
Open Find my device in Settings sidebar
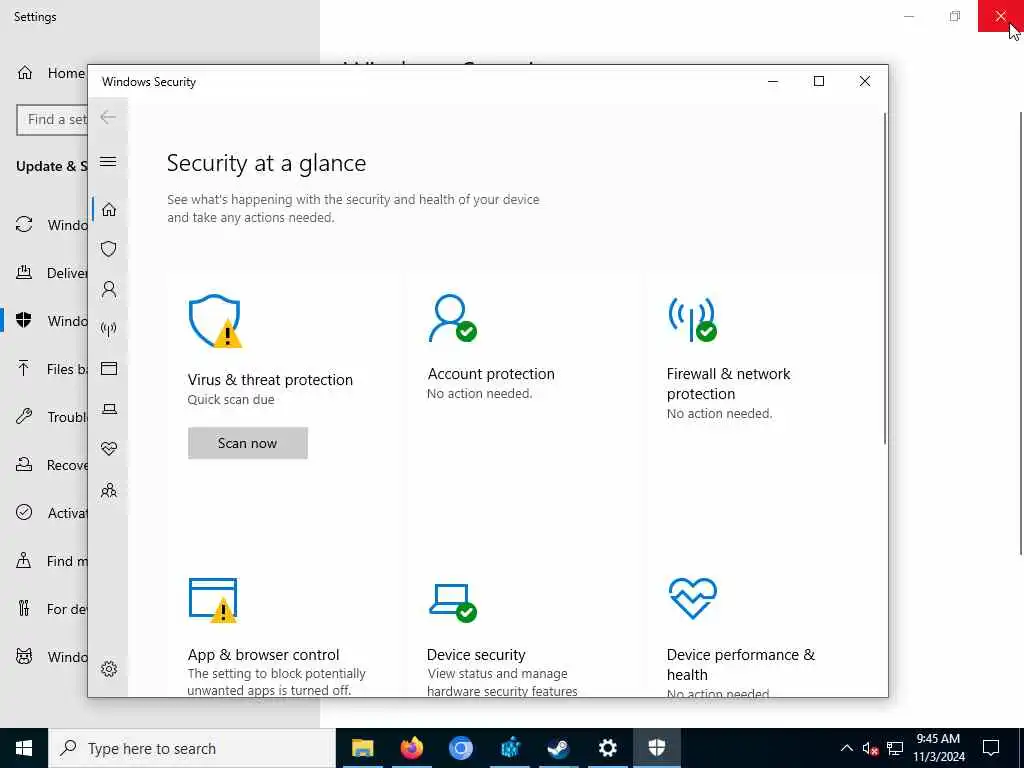[x=51, y=561]
